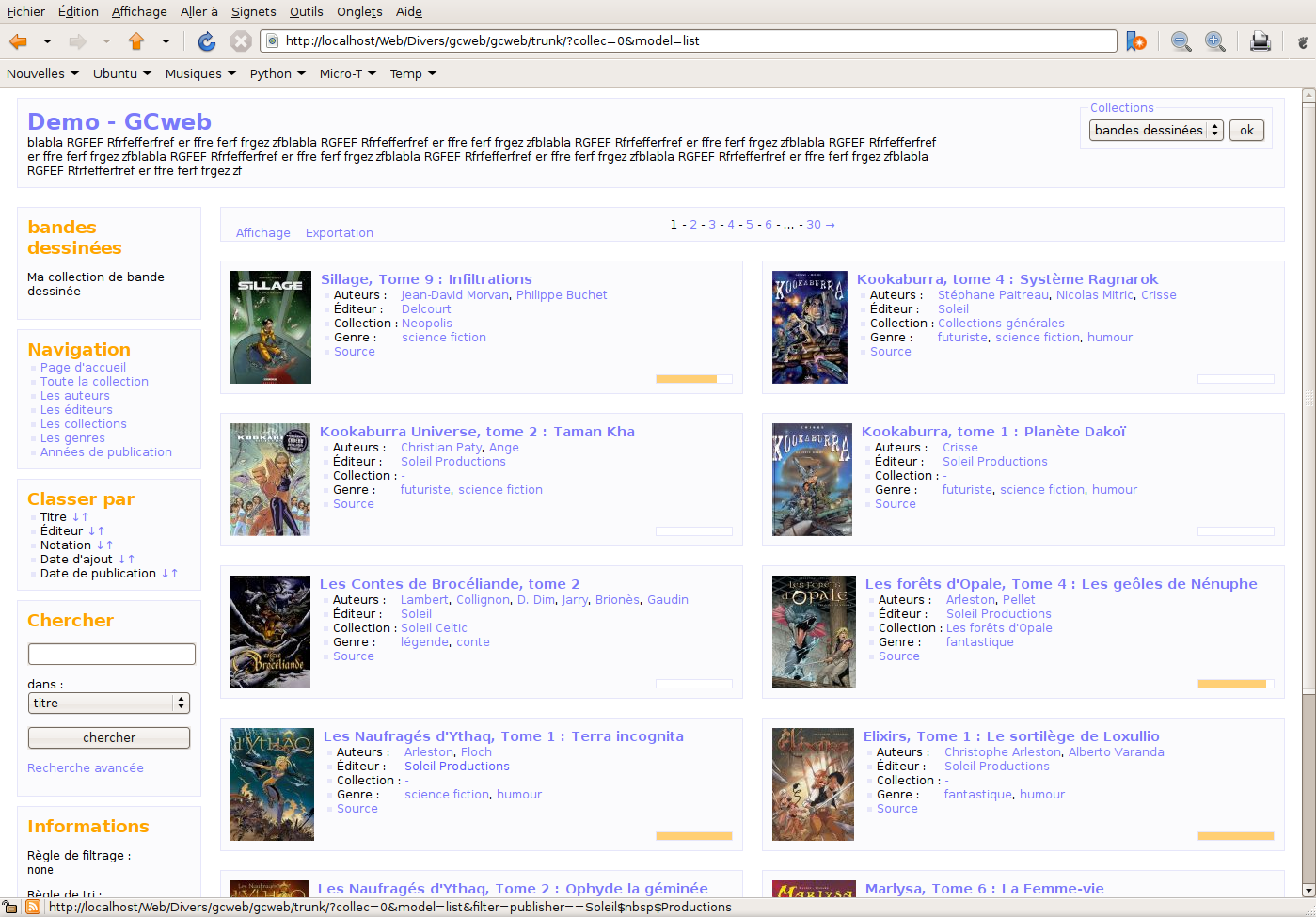Click author Jean-David Morvan link
The width and height of the screenshot is (1316, 917).
455,295
